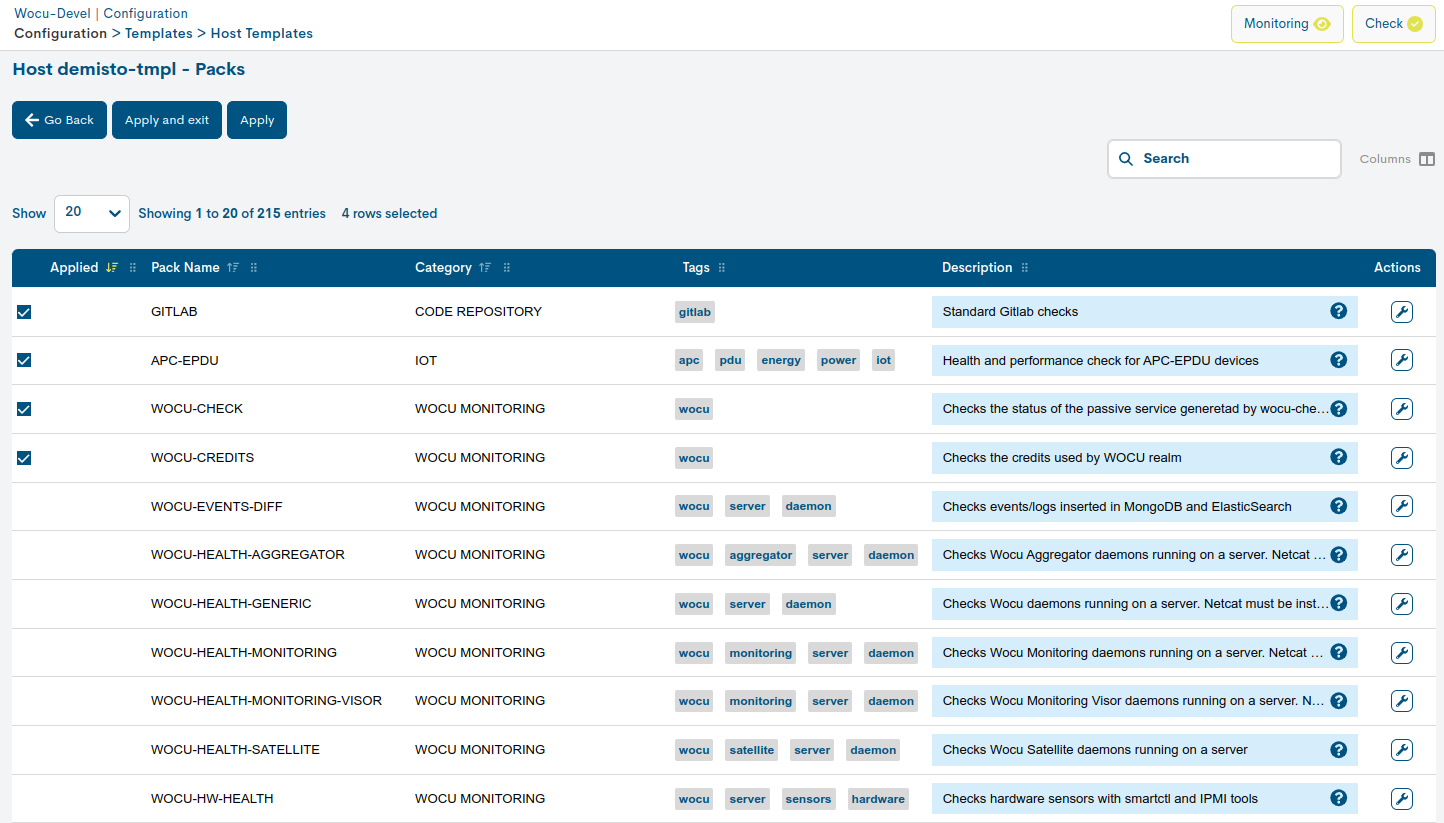Grab the Description column handle icon

(x=1025, y=268)
